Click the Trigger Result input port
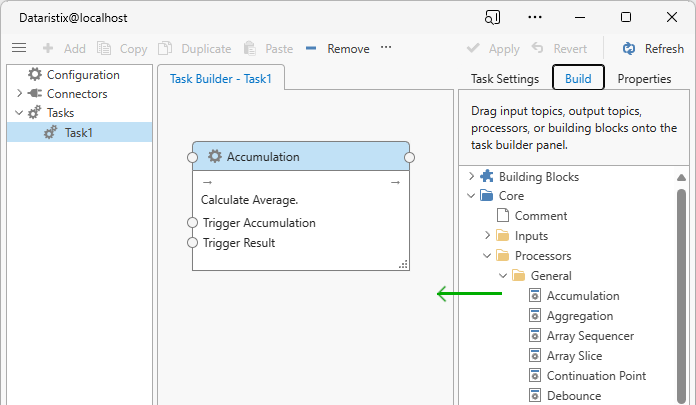Viewport: 696px width, 405px height. [x=193, y=243]
